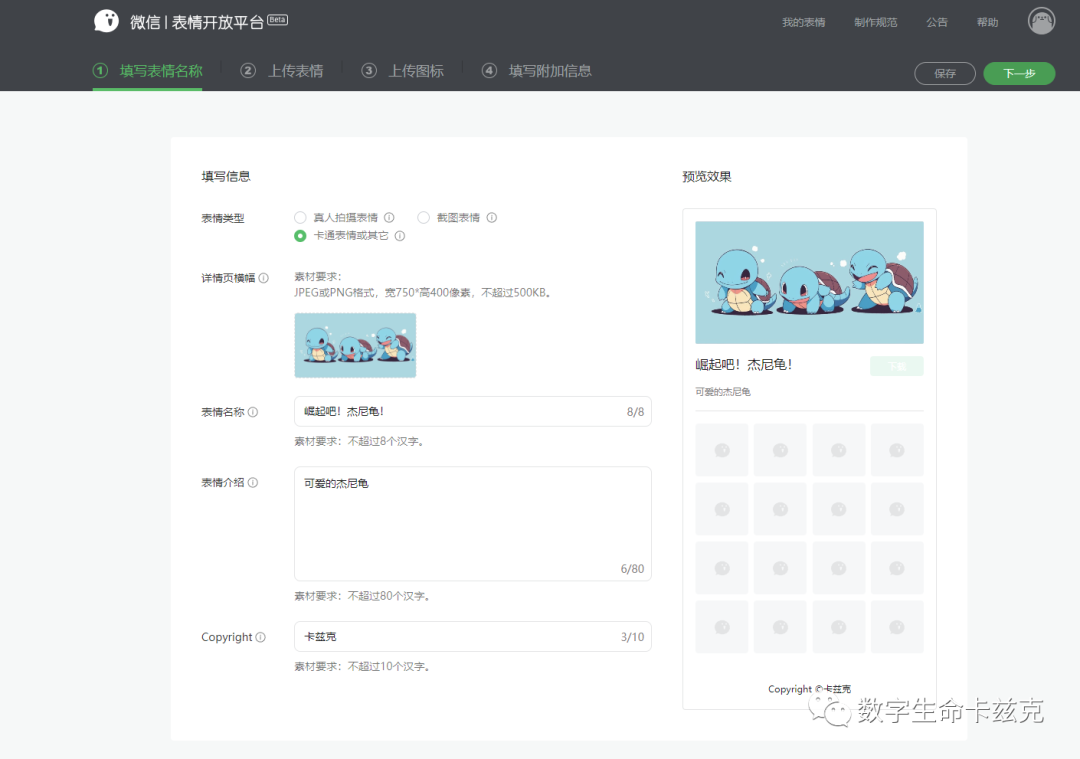Select the 真人拍摄表情 radio button
Viewport: 1080px width, 759px height.
pyautogui.click(x=300, y=218)
